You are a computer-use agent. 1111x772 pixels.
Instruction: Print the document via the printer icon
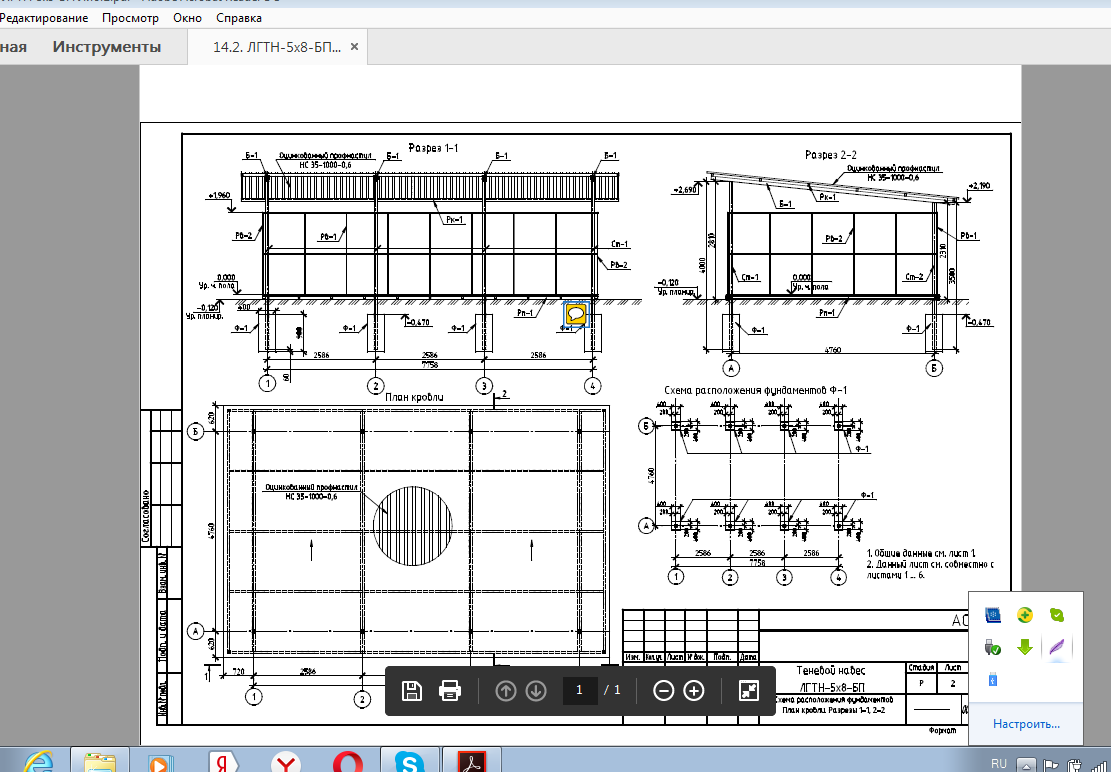(450, 690)
